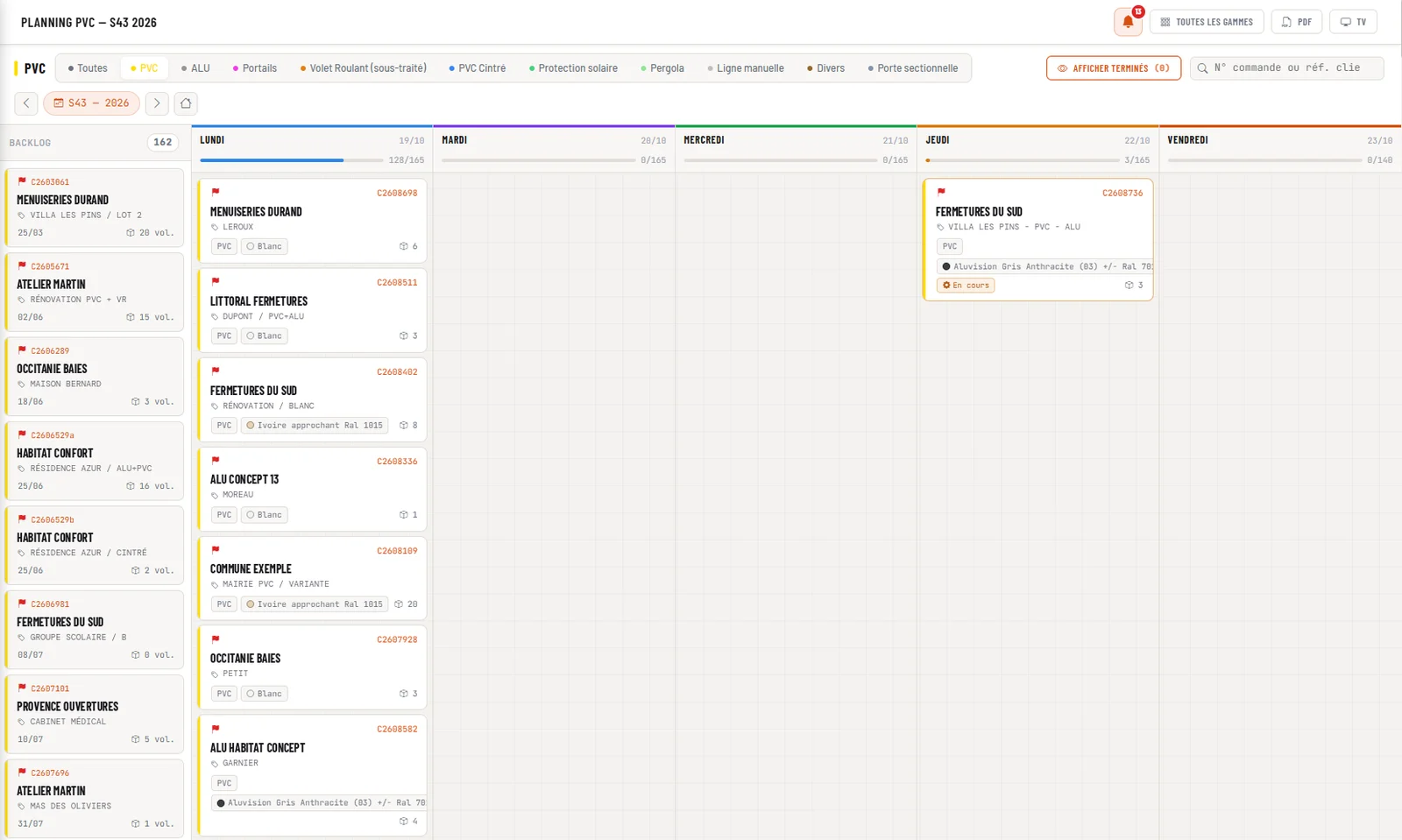
Task: Click the tag icon beside LEROUX
Action: [215, 227]
